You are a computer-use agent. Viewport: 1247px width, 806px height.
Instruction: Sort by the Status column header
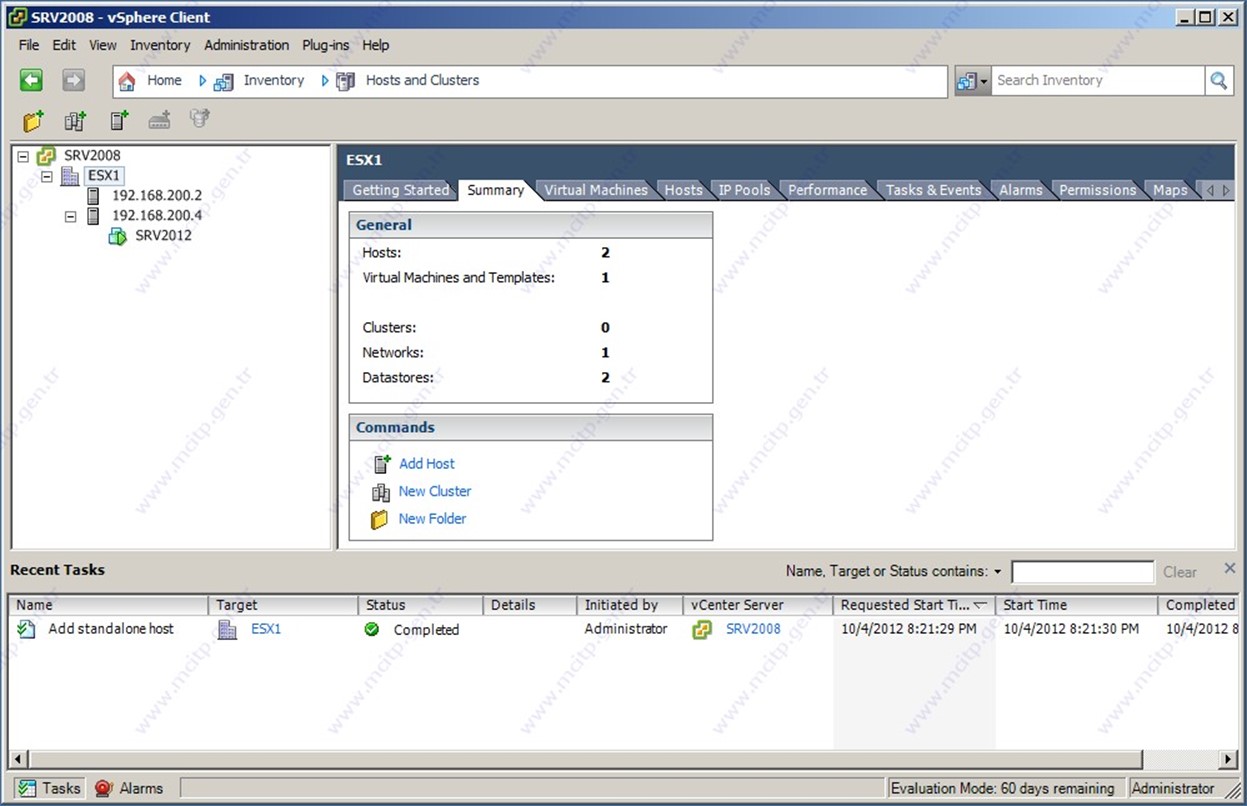(420, 605)
